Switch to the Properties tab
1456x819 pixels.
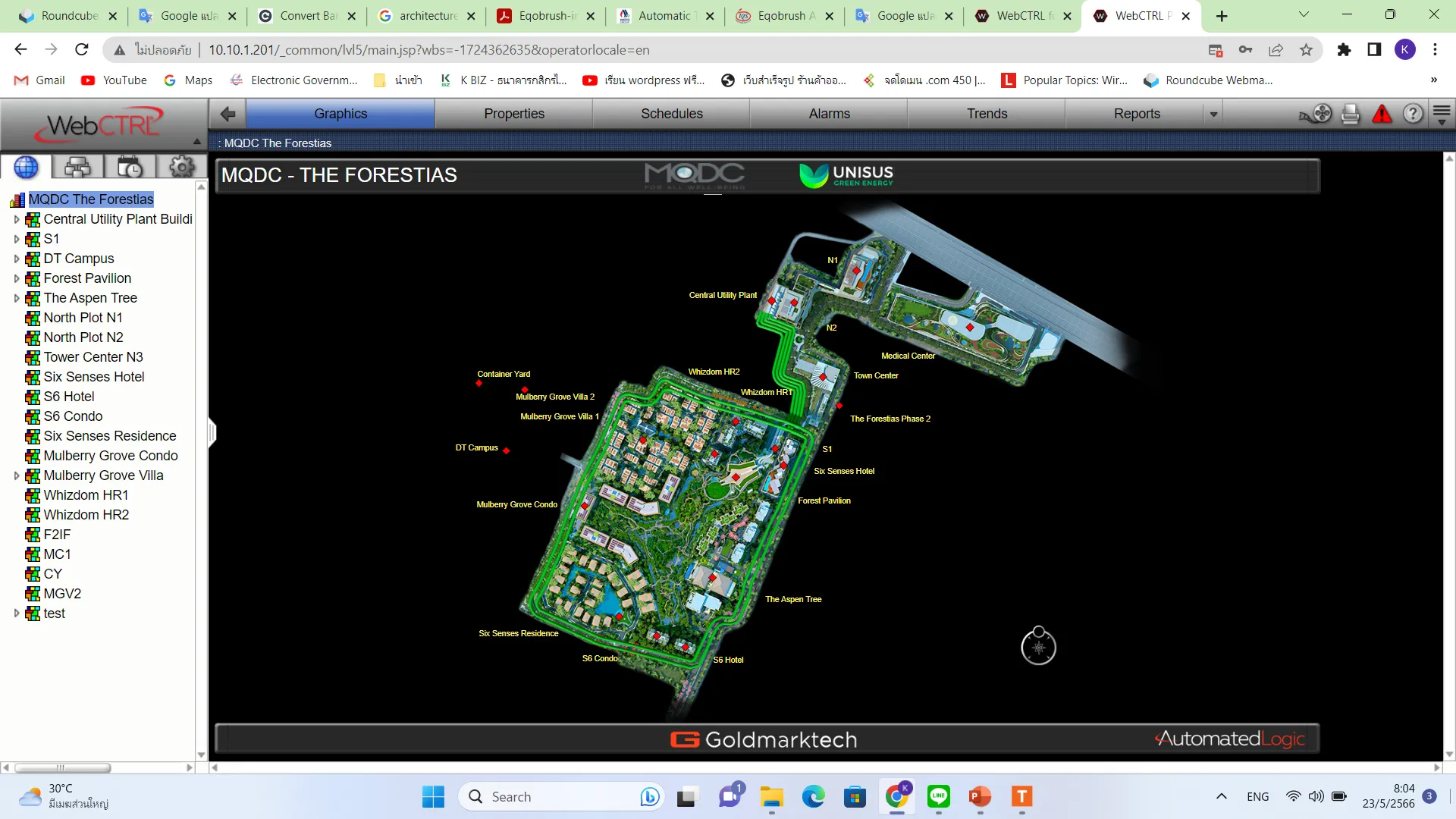(x=514, y=114)
